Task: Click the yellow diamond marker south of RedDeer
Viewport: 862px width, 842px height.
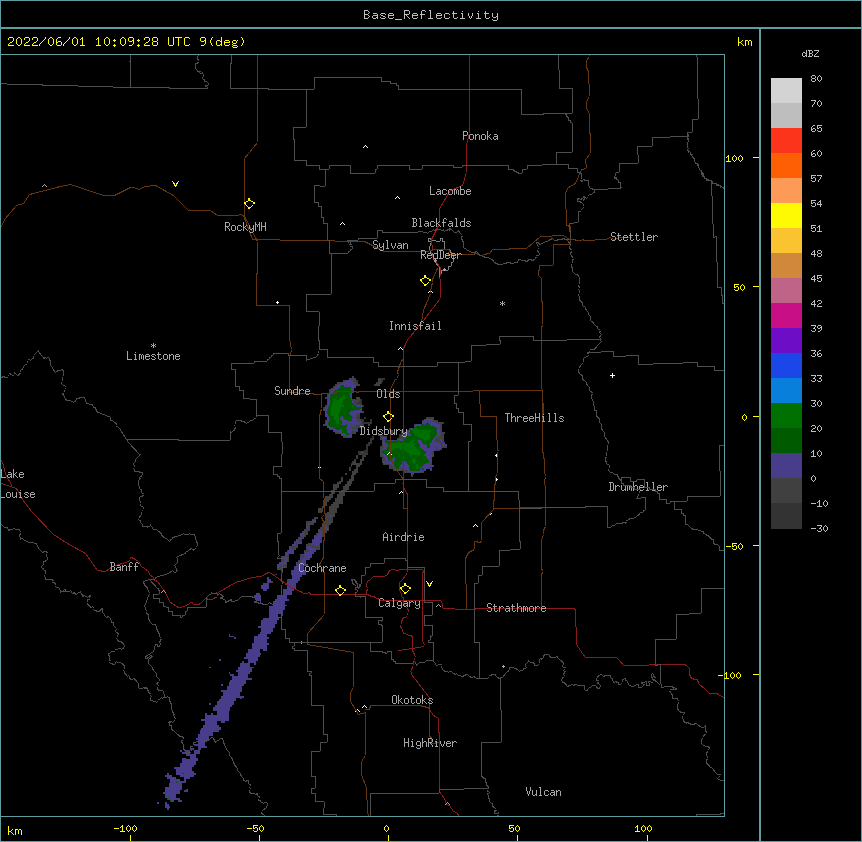Action: pos(426,281)
